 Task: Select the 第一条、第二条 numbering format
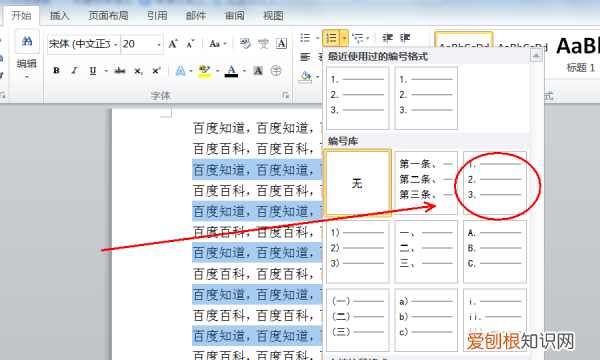pos(426,183)
